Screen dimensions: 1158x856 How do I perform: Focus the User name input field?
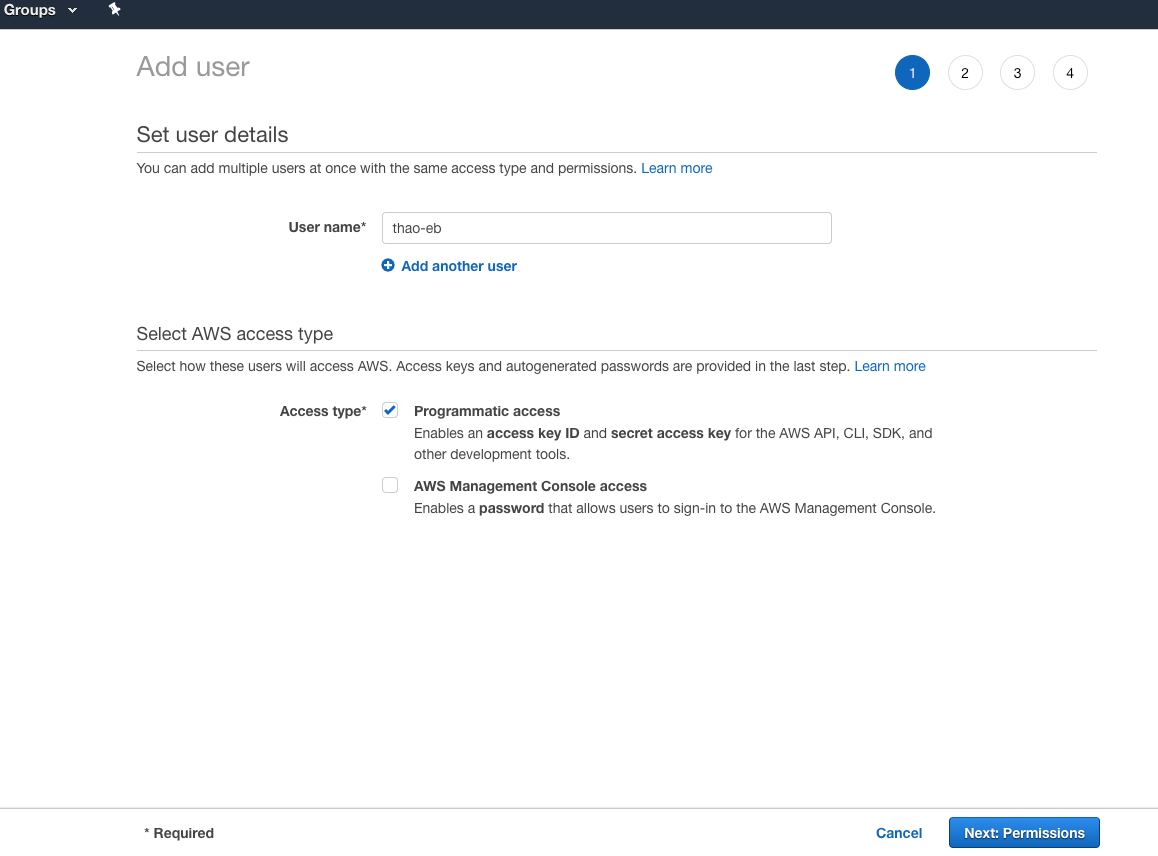[606, 228]
